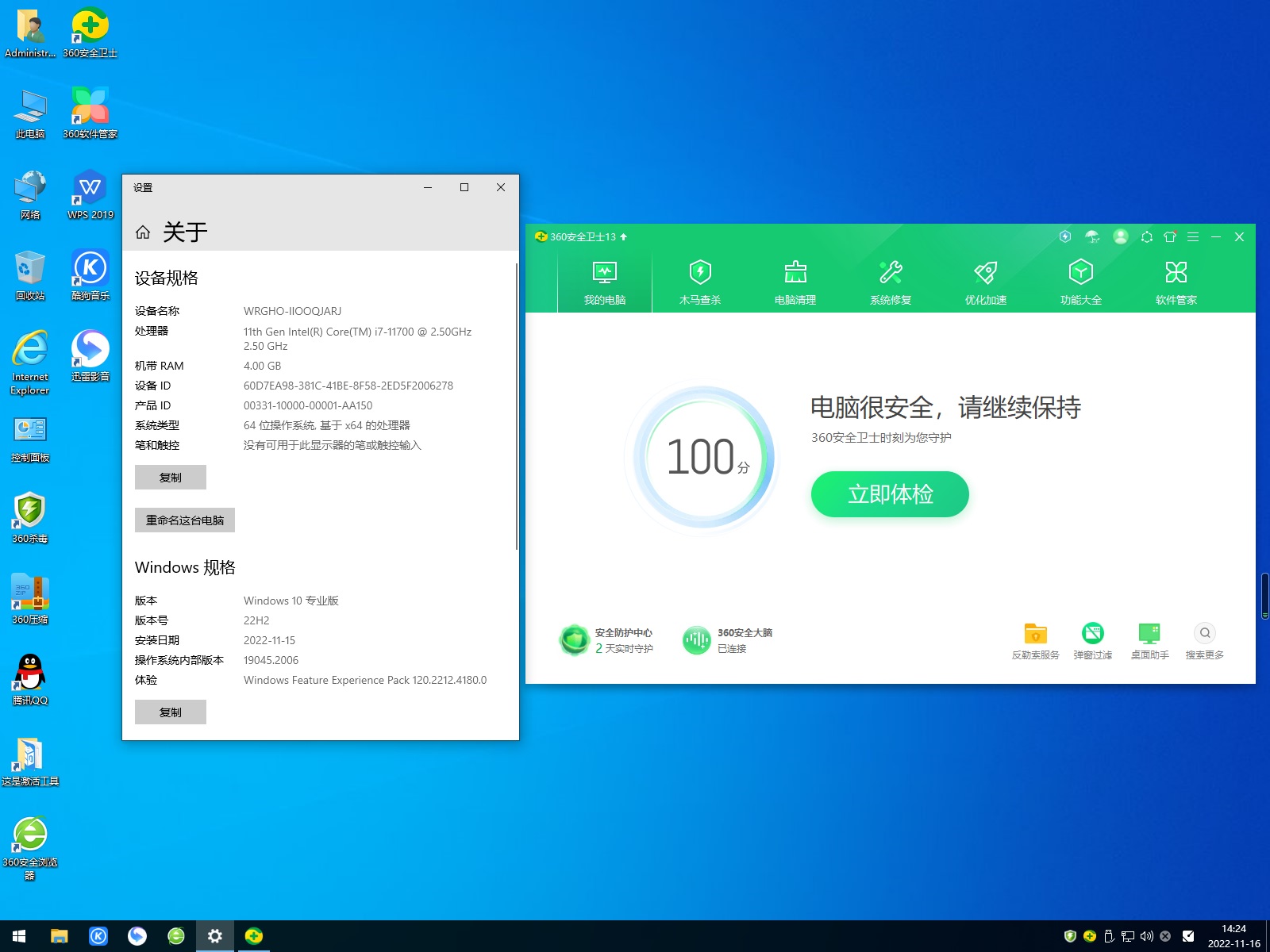Go to 优化加速 tab
The height and width of the screenshot is (952, 1270).
986,283
